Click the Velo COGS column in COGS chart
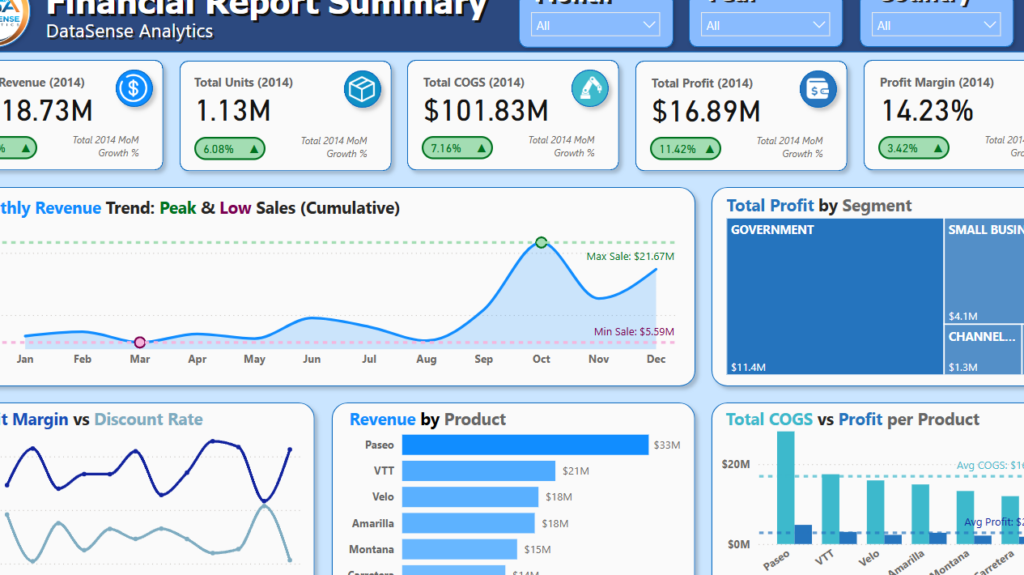The image size is (1024, 575). [x=876, y=512]
